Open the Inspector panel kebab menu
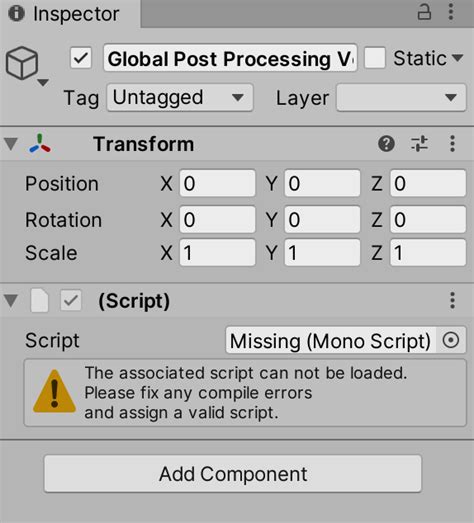Viewport: 474px width, 523px height. [451, 12]
